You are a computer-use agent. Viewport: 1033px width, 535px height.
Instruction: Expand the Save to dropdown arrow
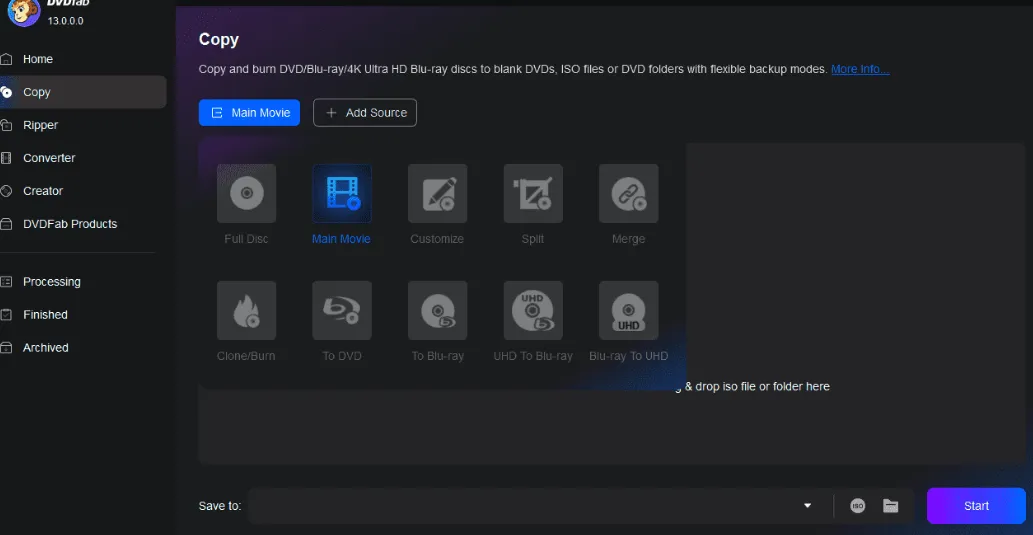[x=808, y=505]
